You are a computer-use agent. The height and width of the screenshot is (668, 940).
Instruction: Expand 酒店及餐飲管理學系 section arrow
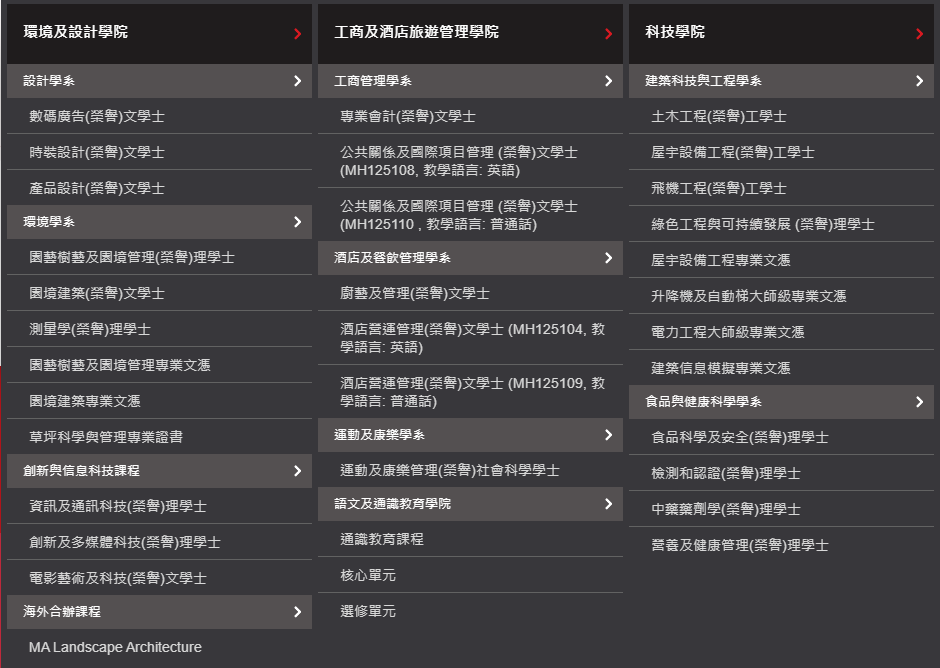(x=608, y=258)
